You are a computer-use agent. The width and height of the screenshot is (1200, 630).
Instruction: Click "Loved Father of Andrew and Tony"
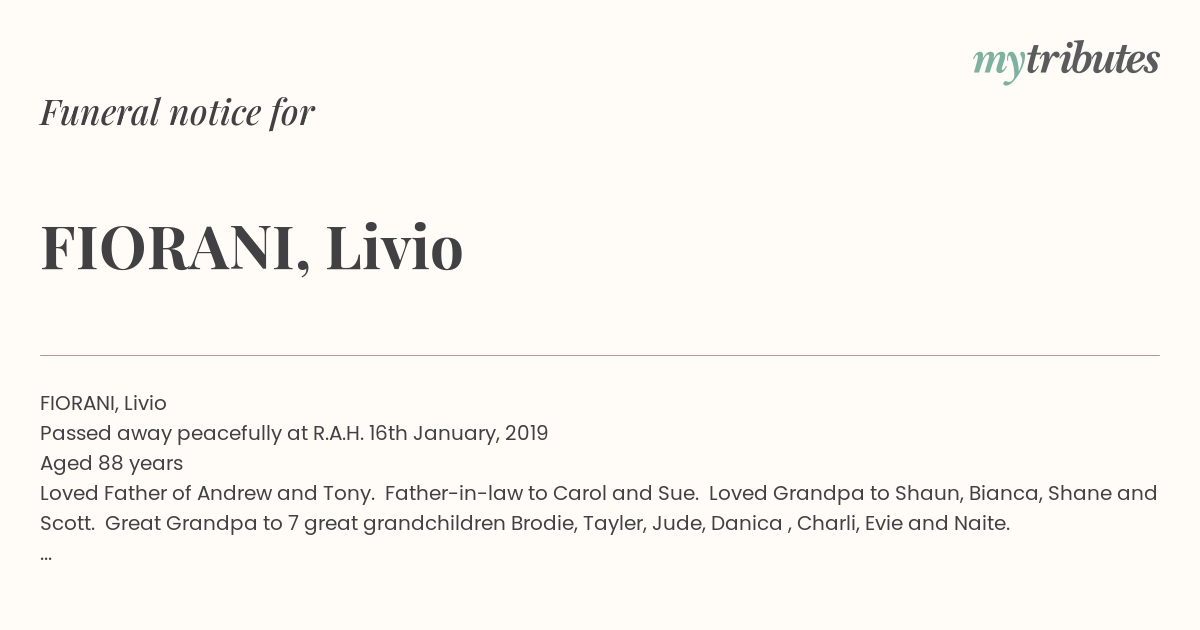[205, 493]
